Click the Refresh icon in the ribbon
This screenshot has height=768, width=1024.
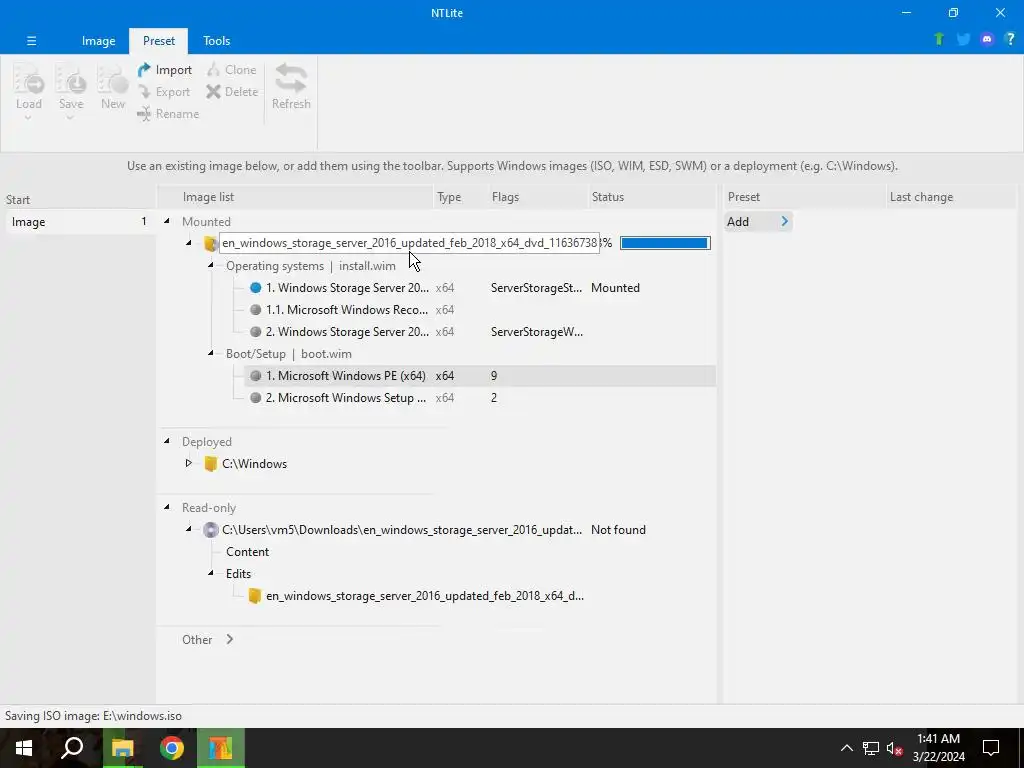(x=291, y=78)
